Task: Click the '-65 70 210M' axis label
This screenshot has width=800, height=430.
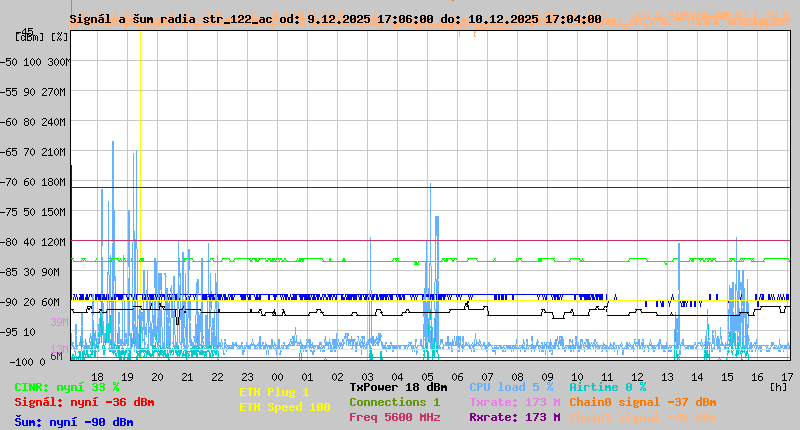Action: pos(33,152)
